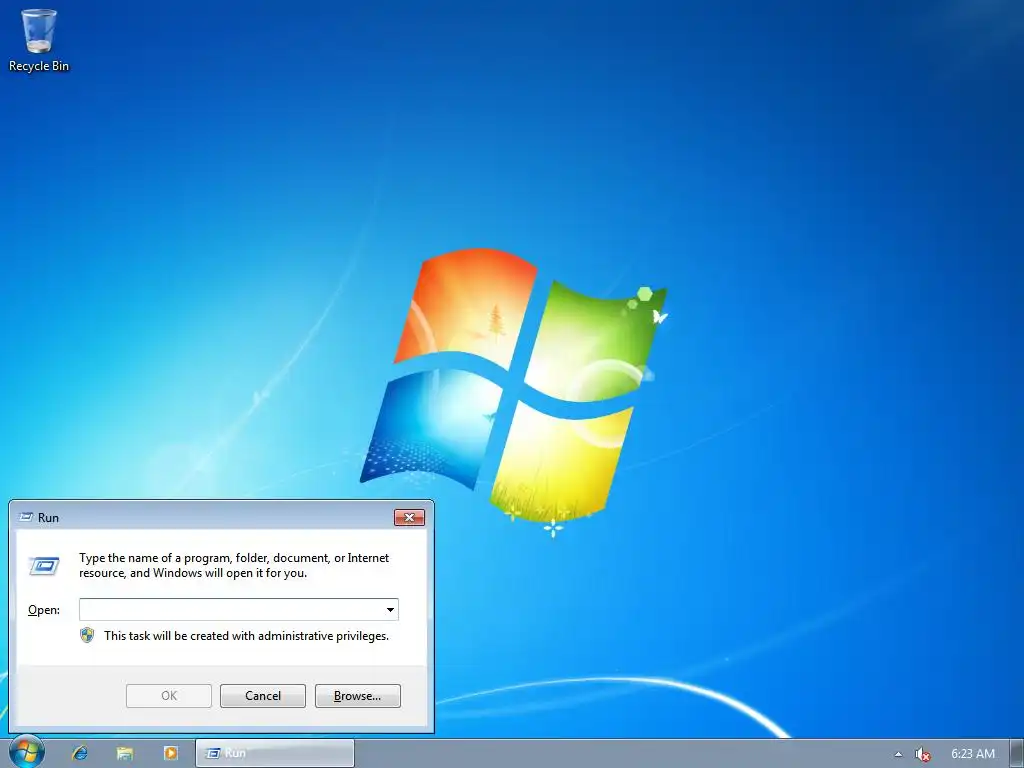Click the UAC shield icon in Run

pyautogui.click(x=87, y=635)
